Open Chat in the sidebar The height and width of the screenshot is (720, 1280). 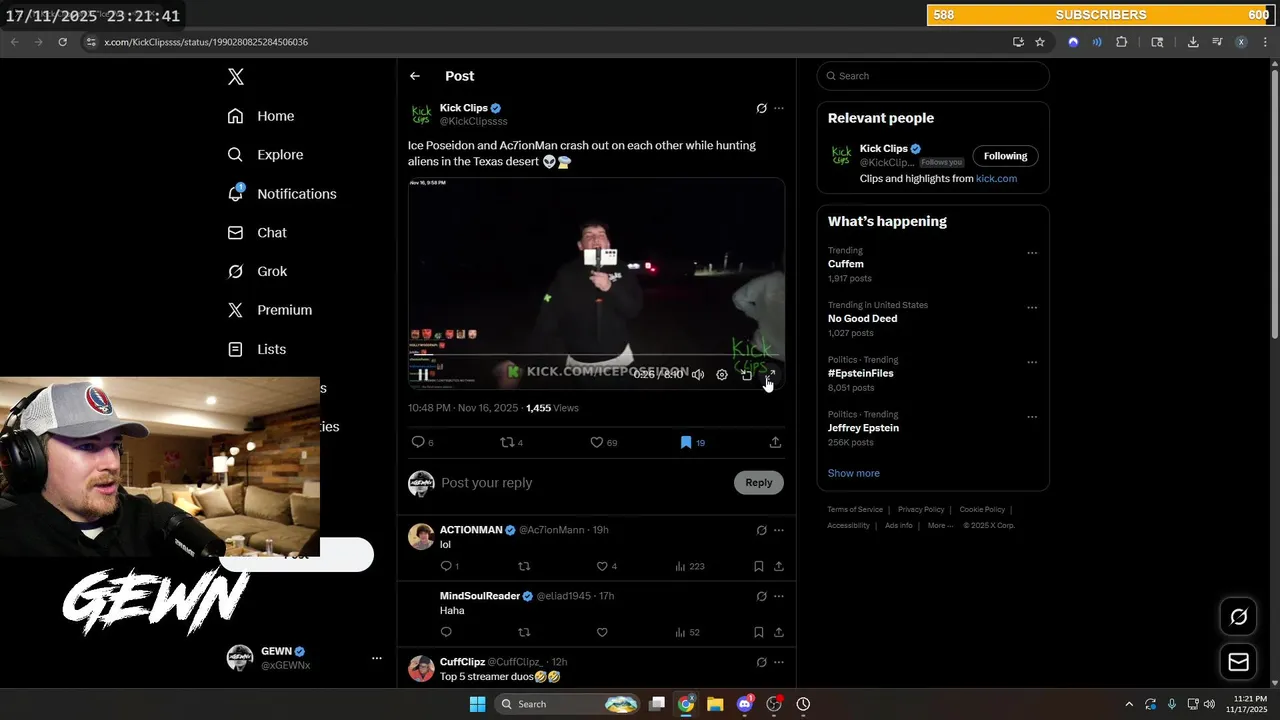pyautogui.click(x=257, y=233)
